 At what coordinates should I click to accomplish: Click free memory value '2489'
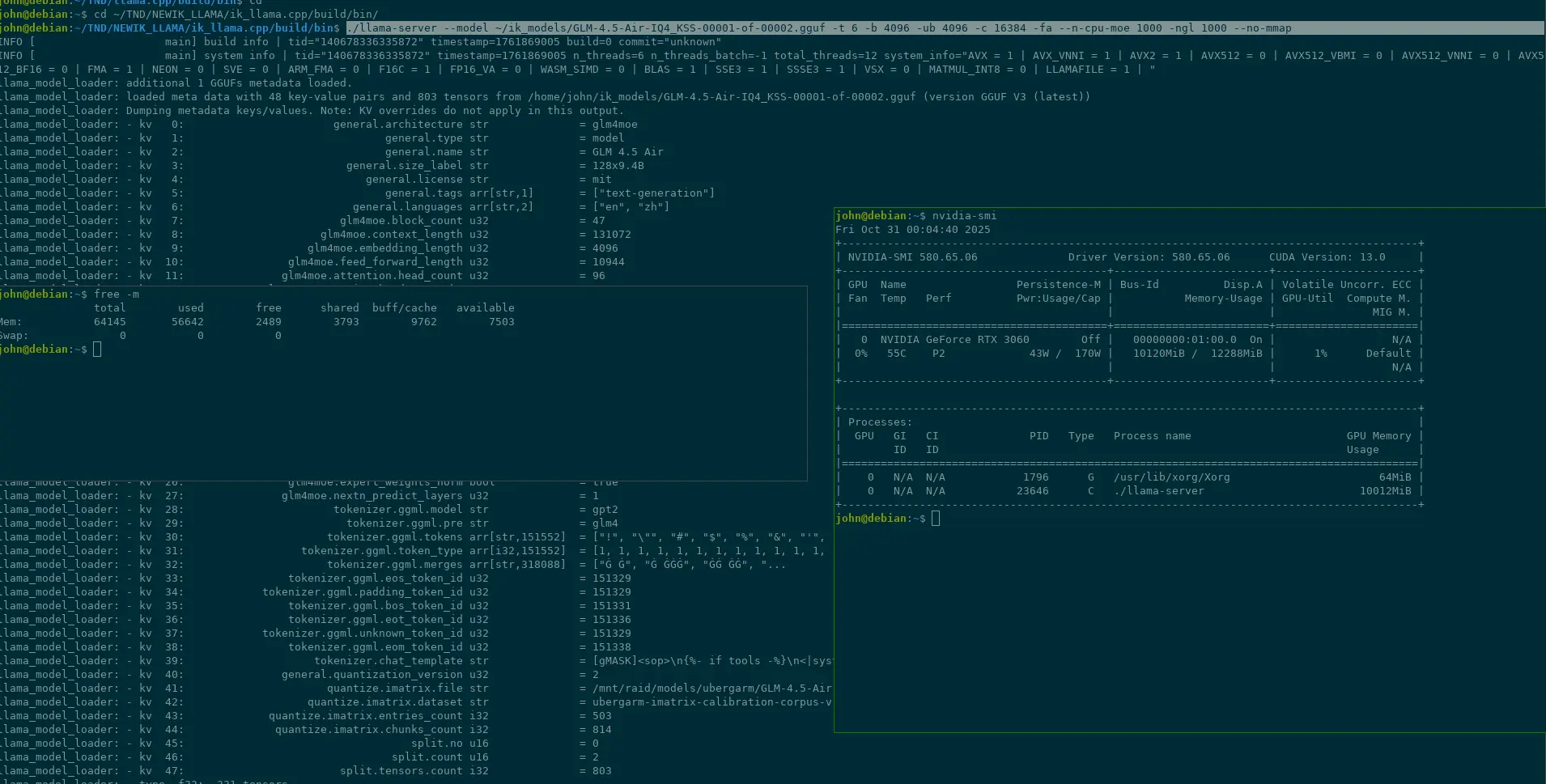point(269,322)
